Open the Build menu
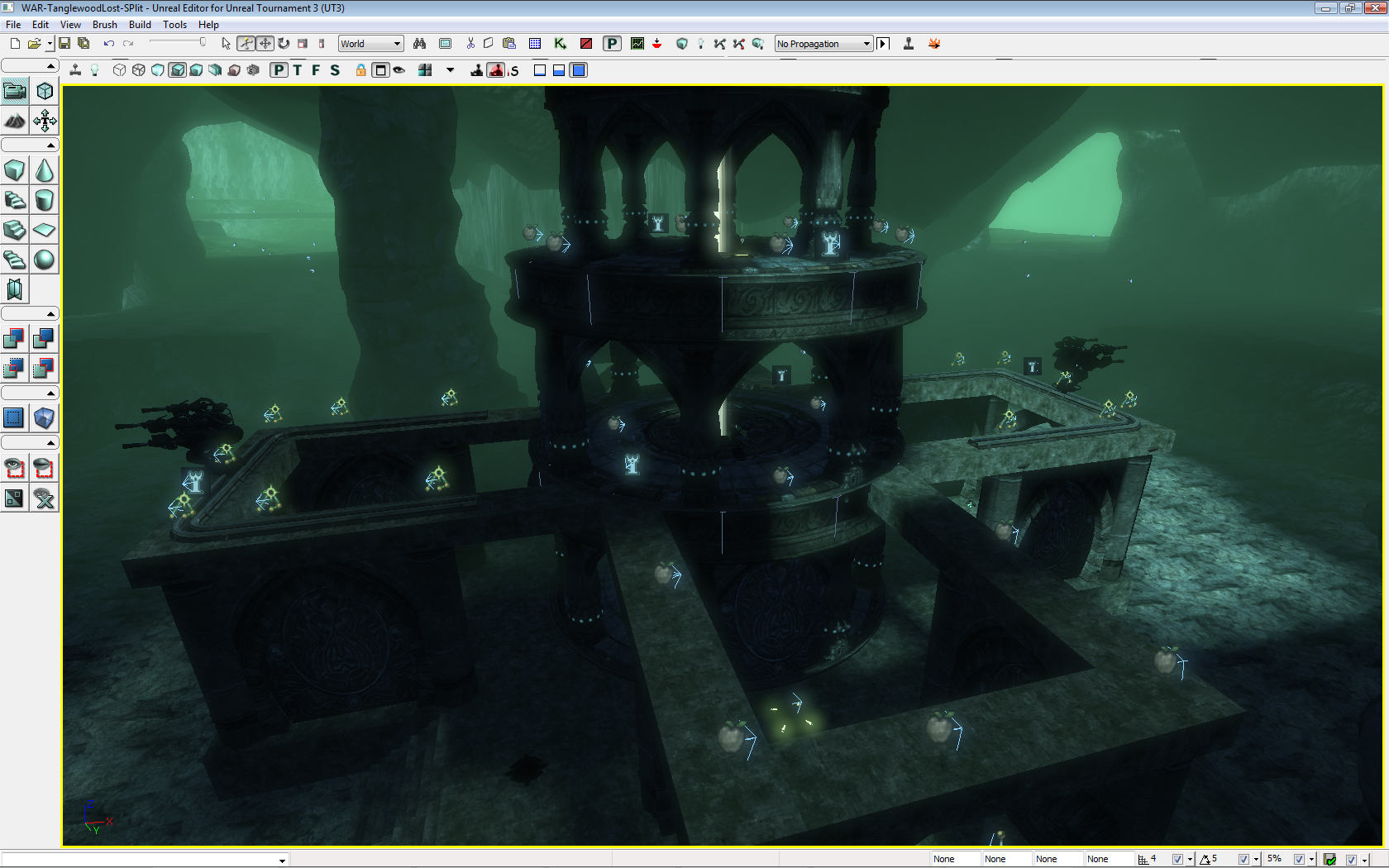1389x868 pixels. tap(140, 25)
